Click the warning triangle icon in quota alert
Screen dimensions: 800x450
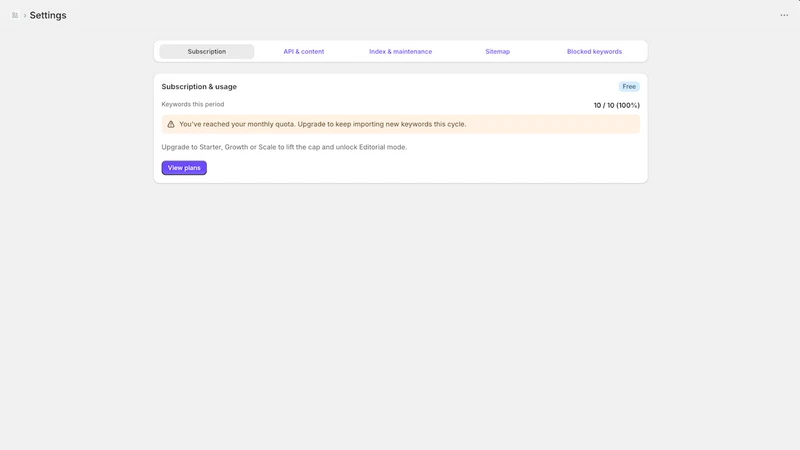(171, 124)
